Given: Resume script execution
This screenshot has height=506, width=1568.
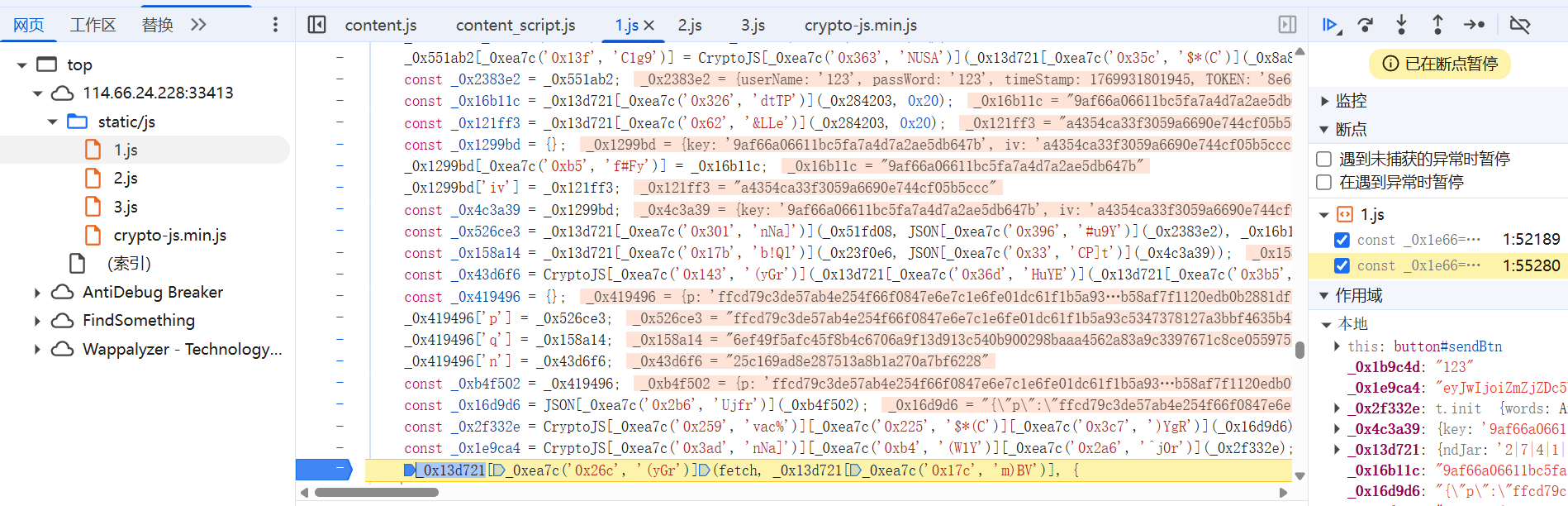Looking at the screenshot, I should point(1329,25).
